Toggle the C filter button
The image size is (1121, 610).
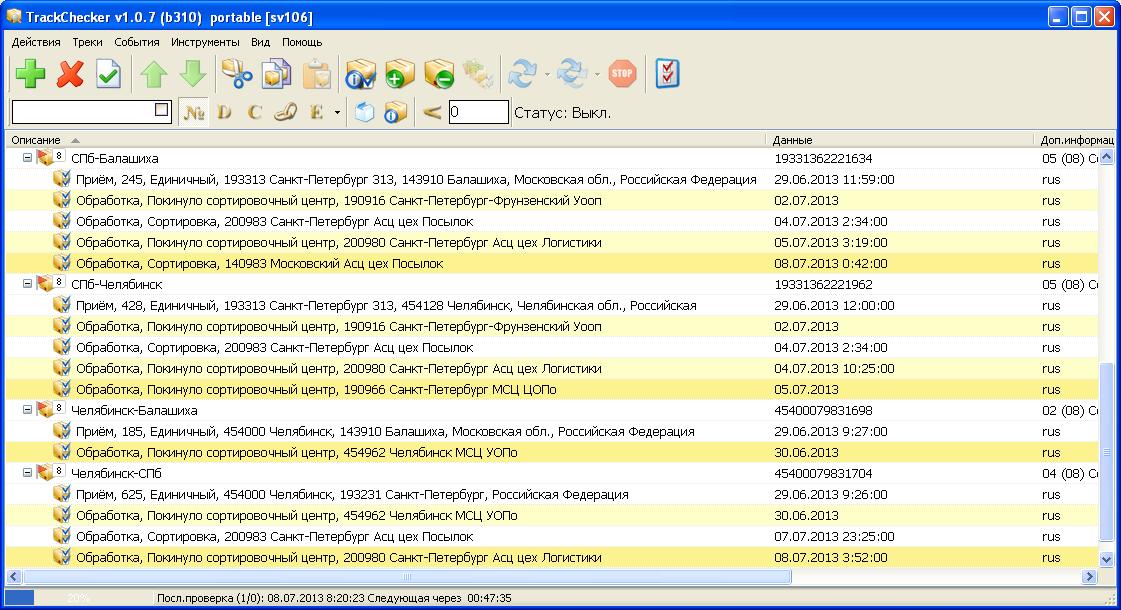[254, 112]
